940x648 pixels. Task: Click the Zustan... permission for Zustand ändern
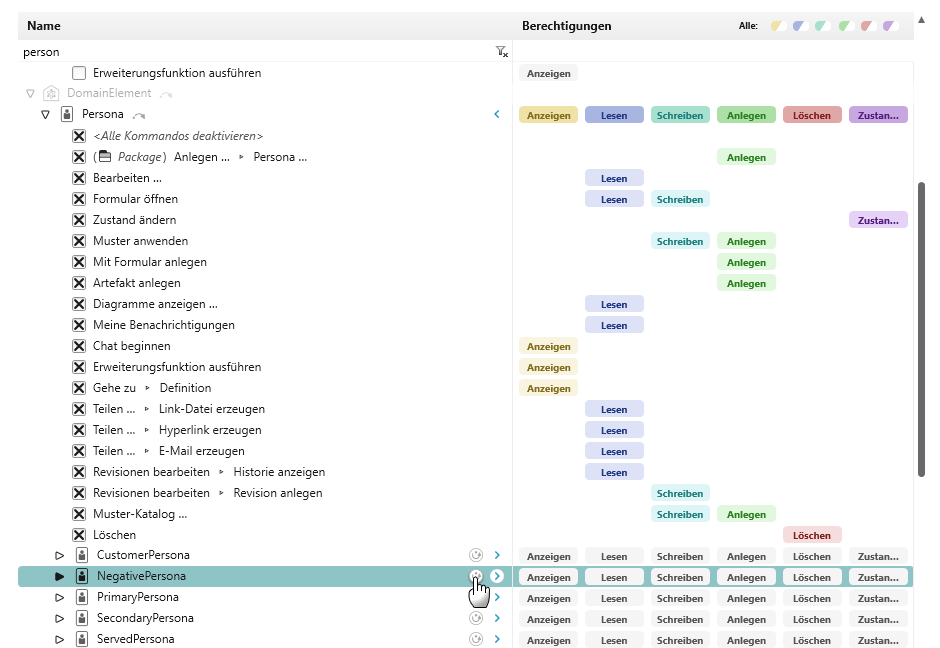click(x=878, y=220)
